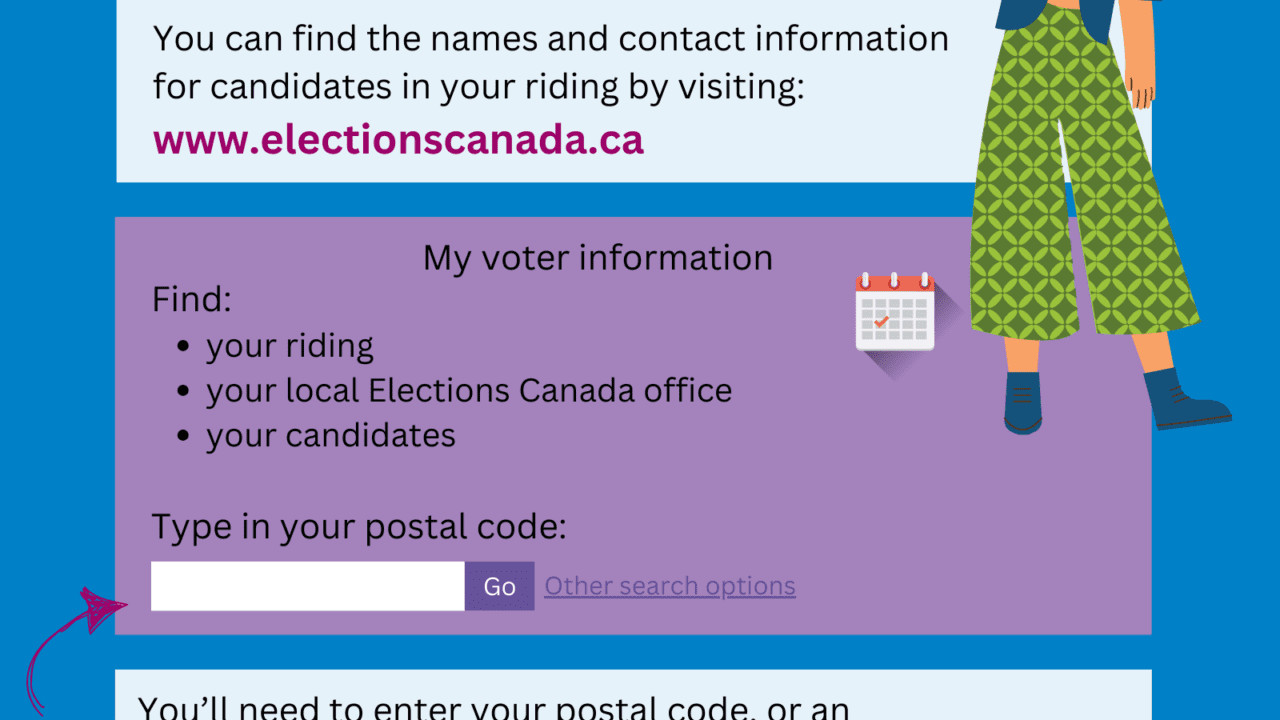Open the www.electionscanada.ca link

point(398,139)
